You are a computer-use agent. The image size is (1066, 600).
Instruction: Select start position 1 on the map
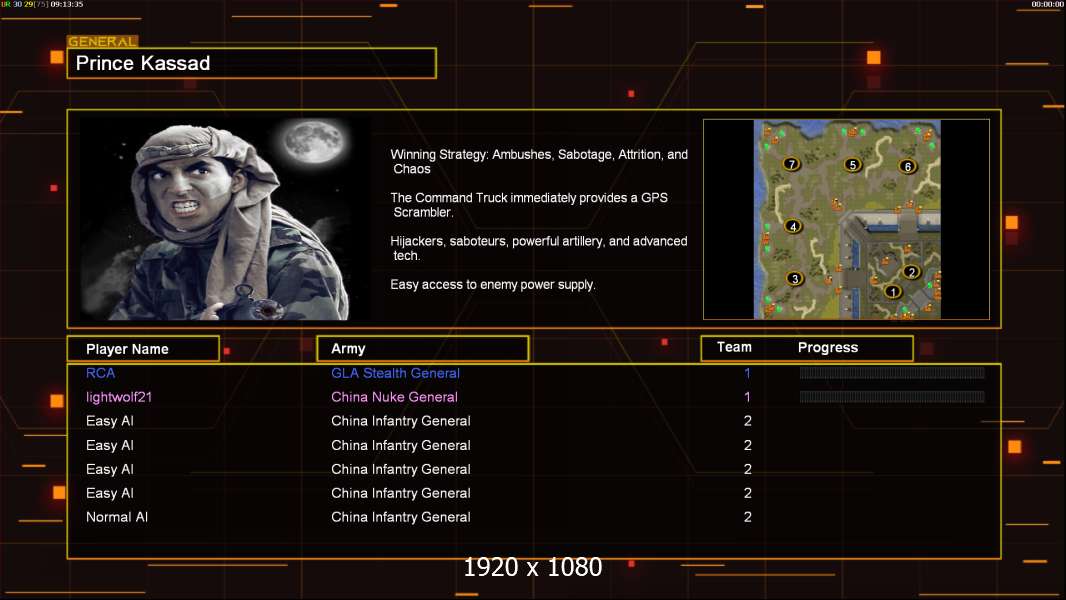point(893,292)
